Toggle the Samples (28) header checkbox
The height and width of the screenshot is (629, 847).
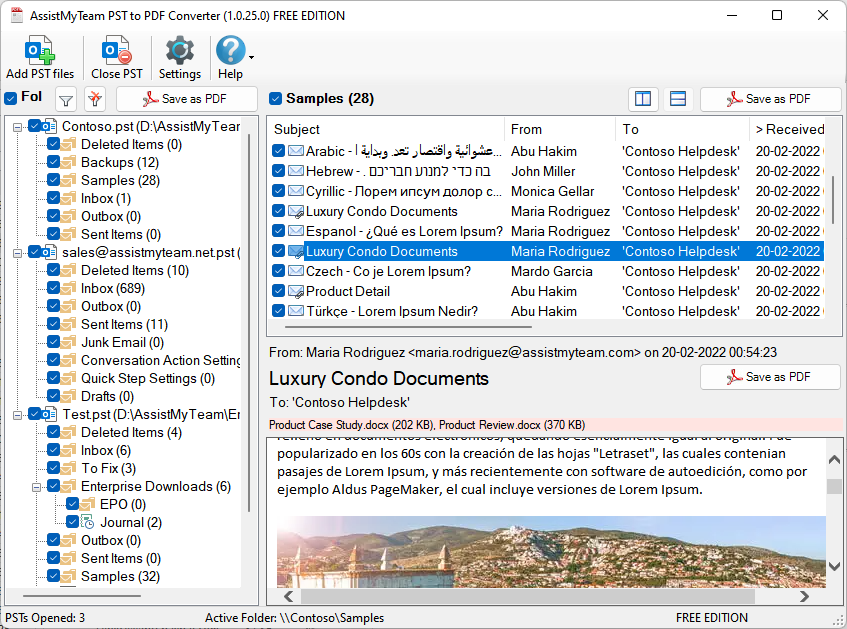click(276, 99)
